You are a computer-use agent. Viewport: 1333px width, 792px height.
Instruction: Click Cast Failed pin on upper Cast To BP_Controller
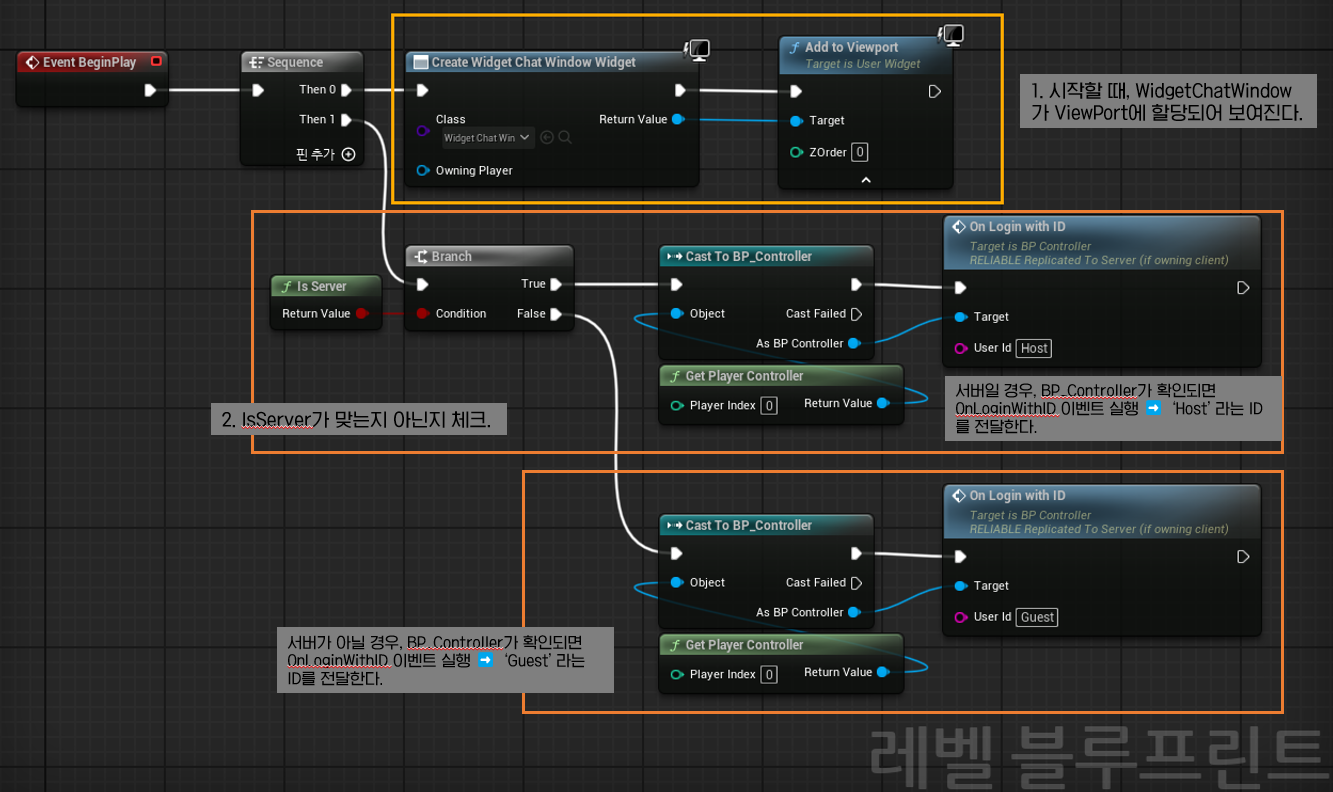[x=856, y=314]
